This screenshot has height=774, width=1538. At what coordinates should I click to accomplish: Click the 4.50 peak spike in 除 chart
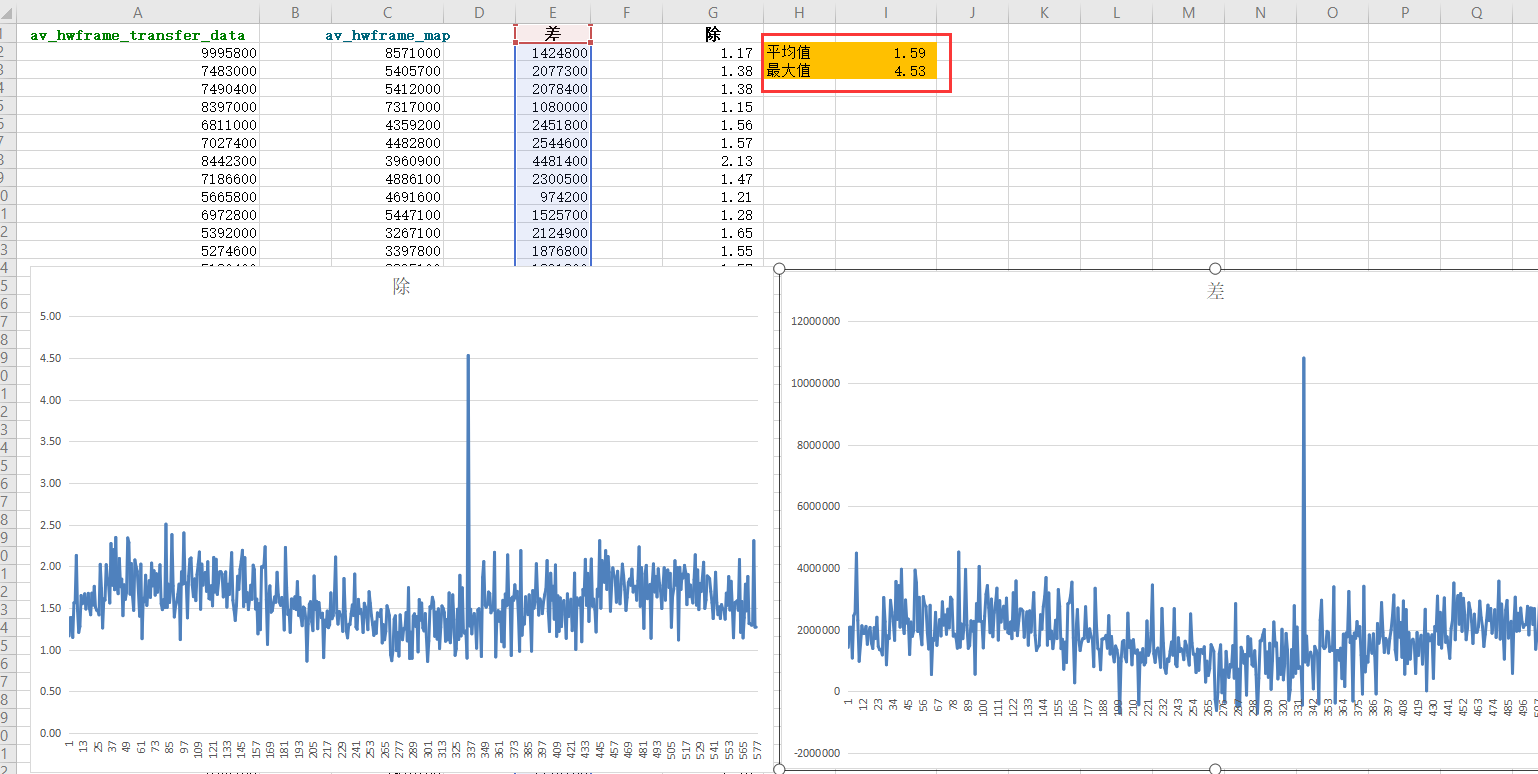tap(468, 356)
